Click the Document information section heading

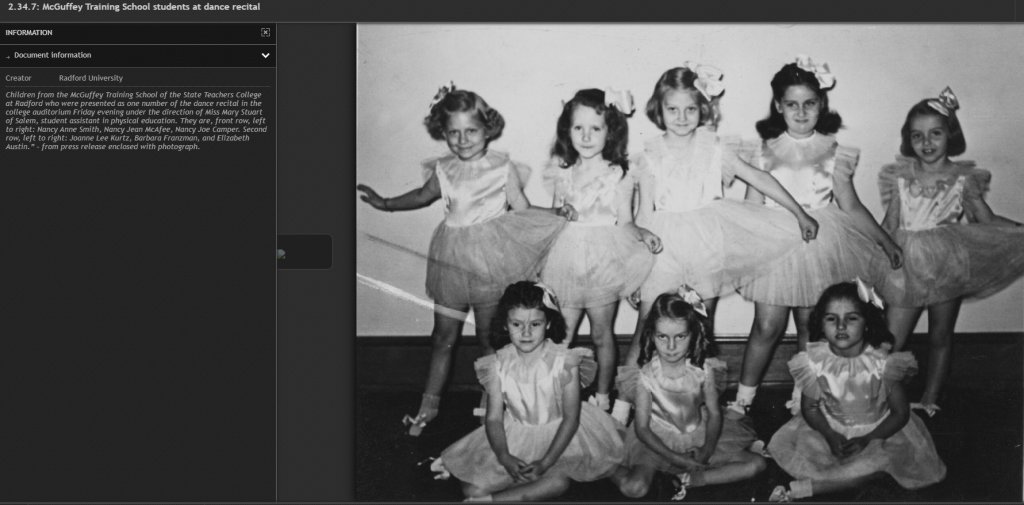coord(52,55)
